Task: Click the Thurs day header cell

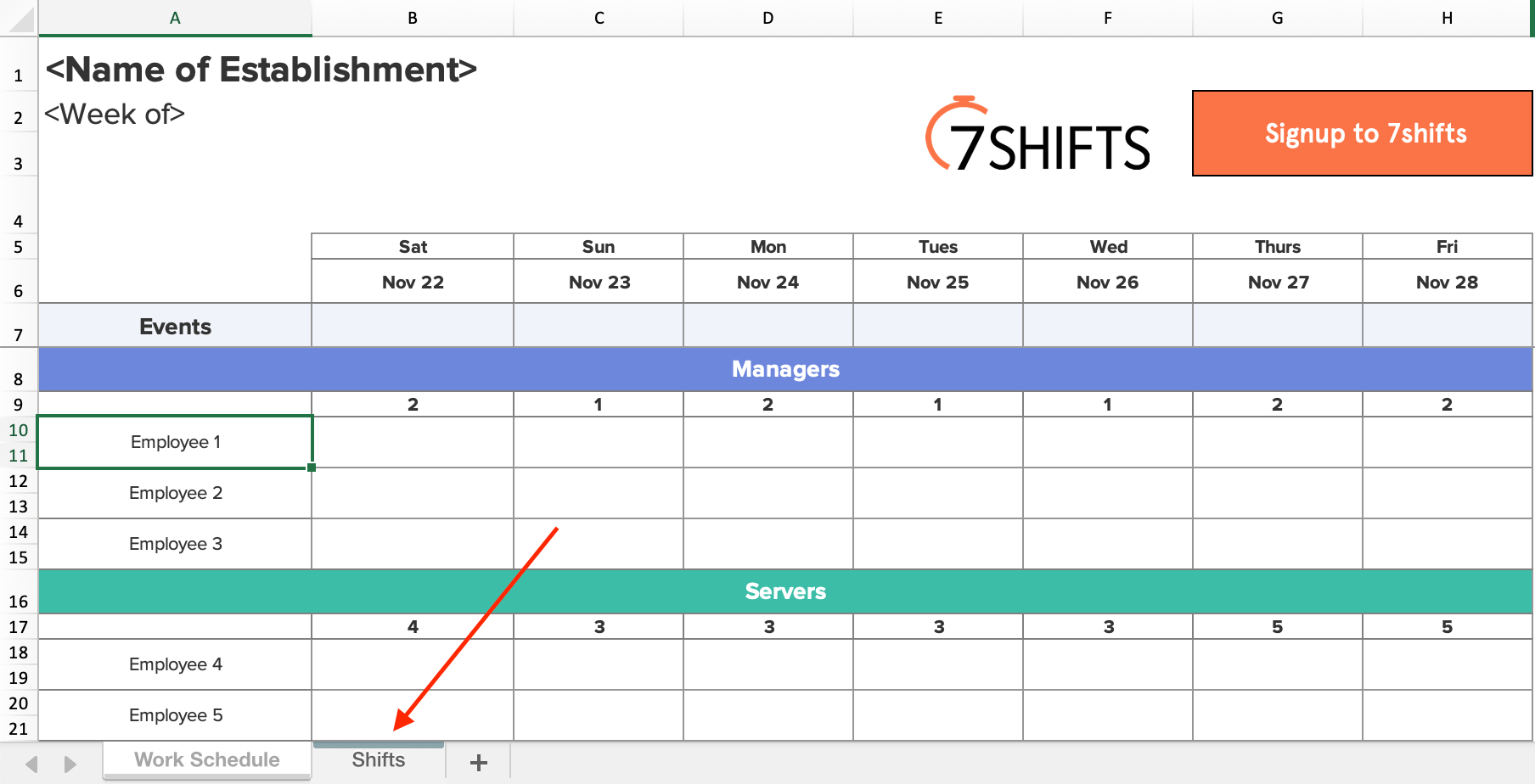Action: click(x=1278, y=246)
